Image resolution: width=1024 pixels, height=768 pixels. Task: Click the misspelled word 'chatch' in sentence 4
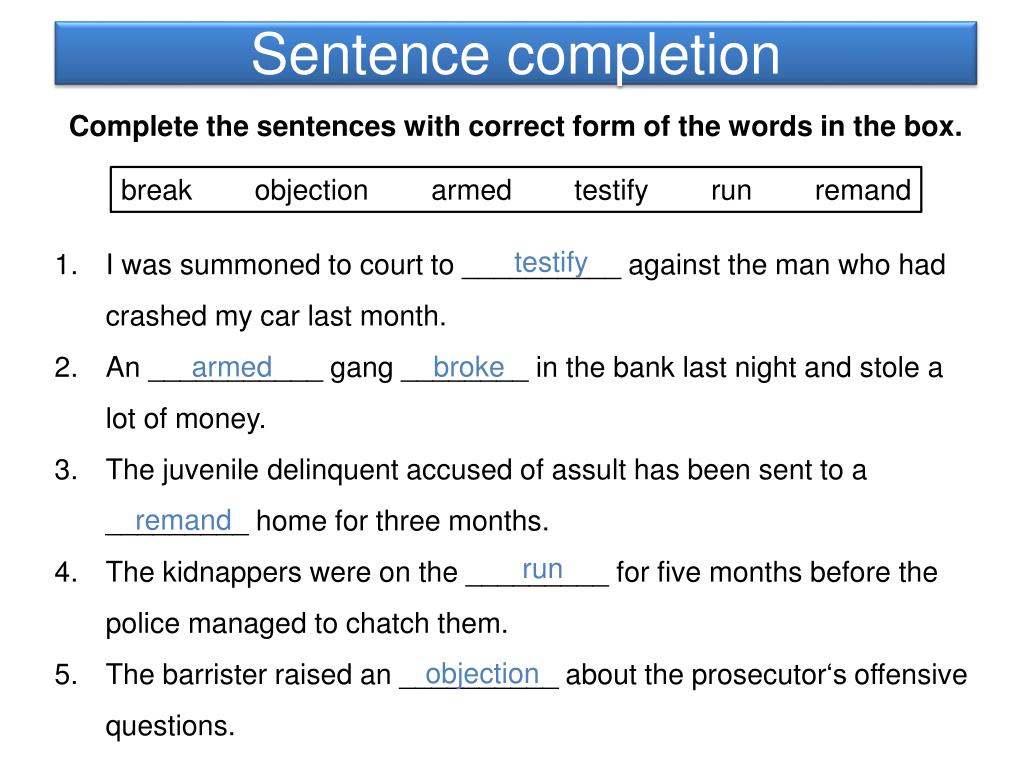(x=388, y=624)
